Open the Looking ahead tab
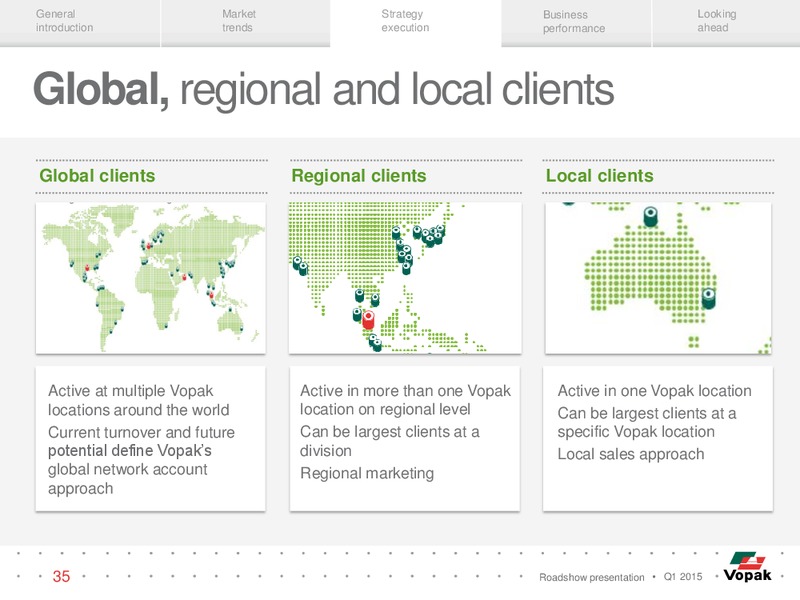 click(726, 22)
